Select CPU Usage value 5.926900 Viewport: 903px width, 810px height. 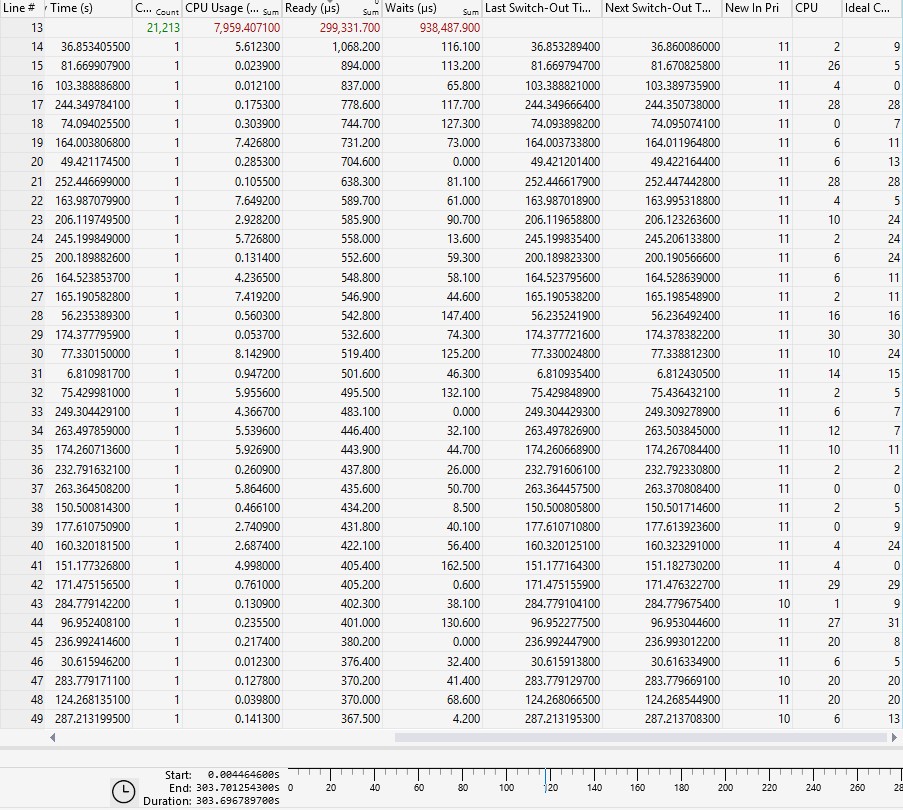tap(257, 450)
